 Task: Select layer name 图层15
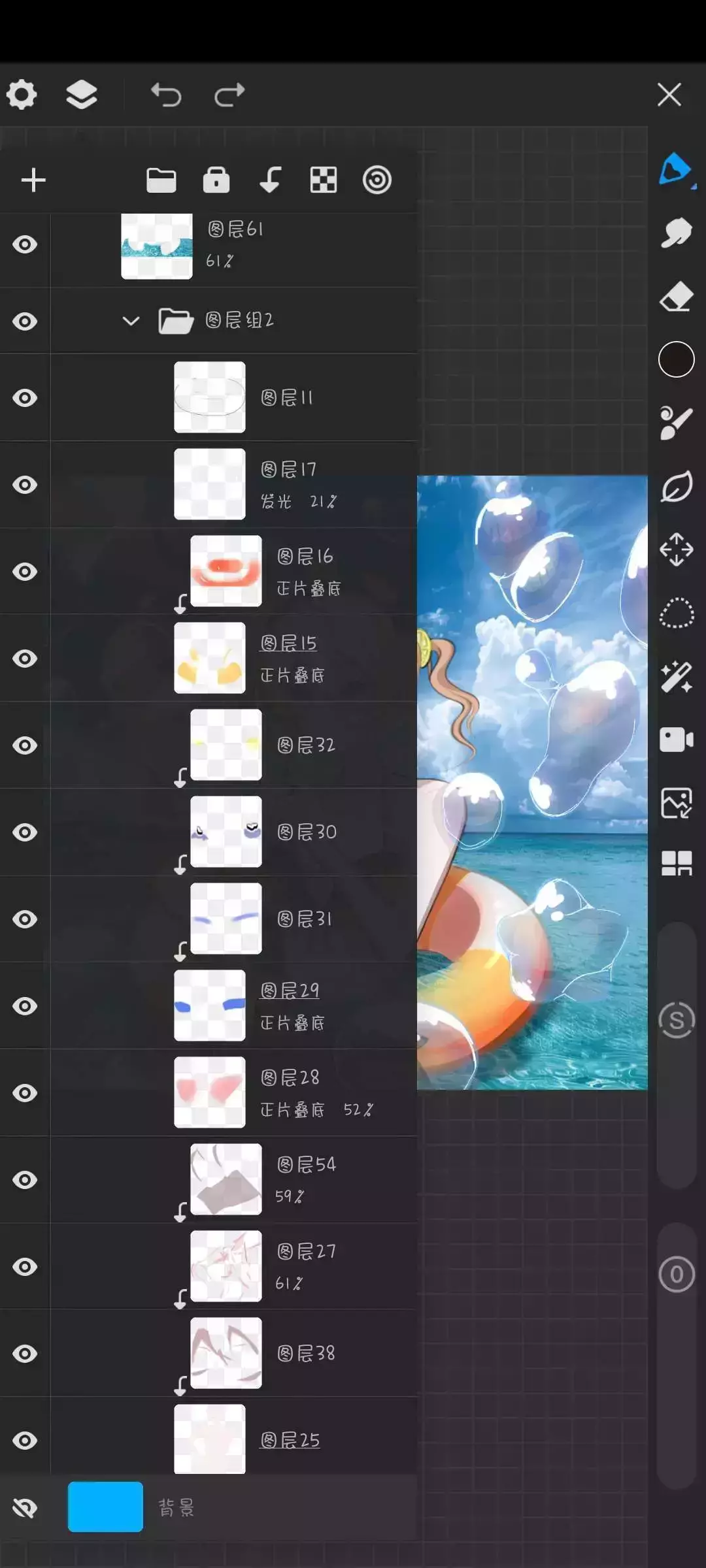[288, 643]
